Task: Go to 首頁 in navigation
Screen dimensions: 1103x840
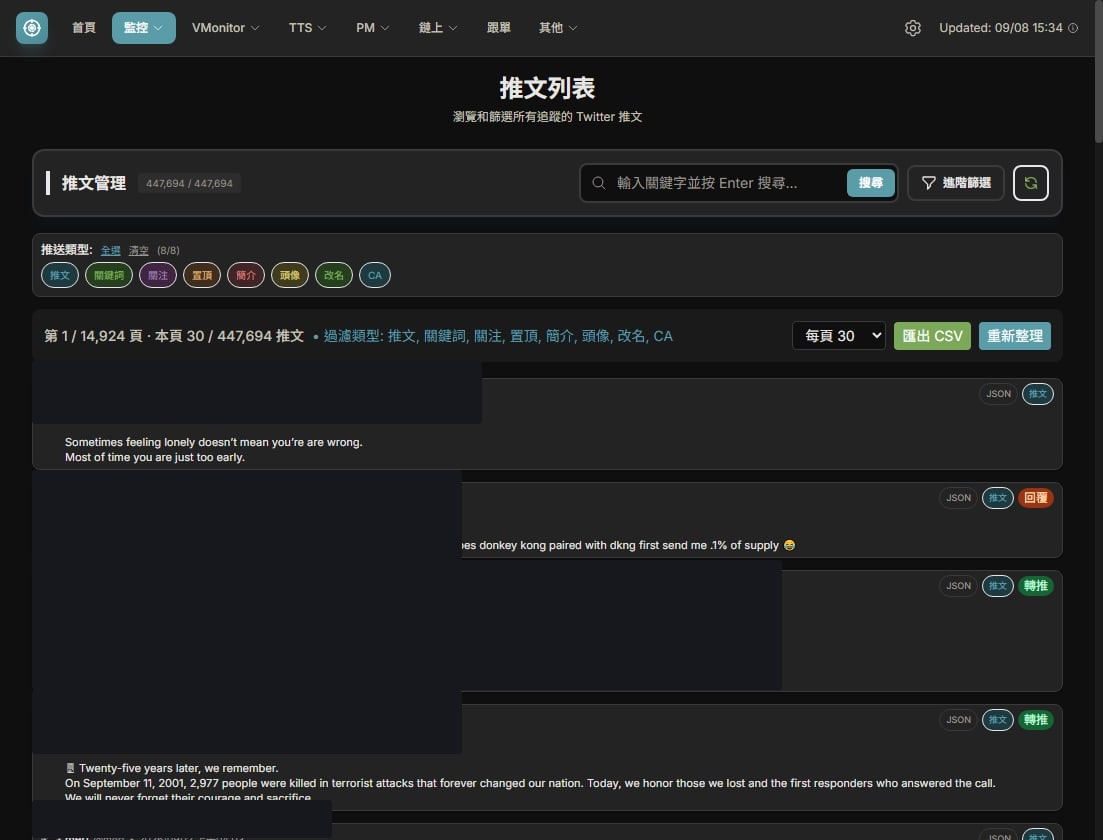Action: point(84,28)
